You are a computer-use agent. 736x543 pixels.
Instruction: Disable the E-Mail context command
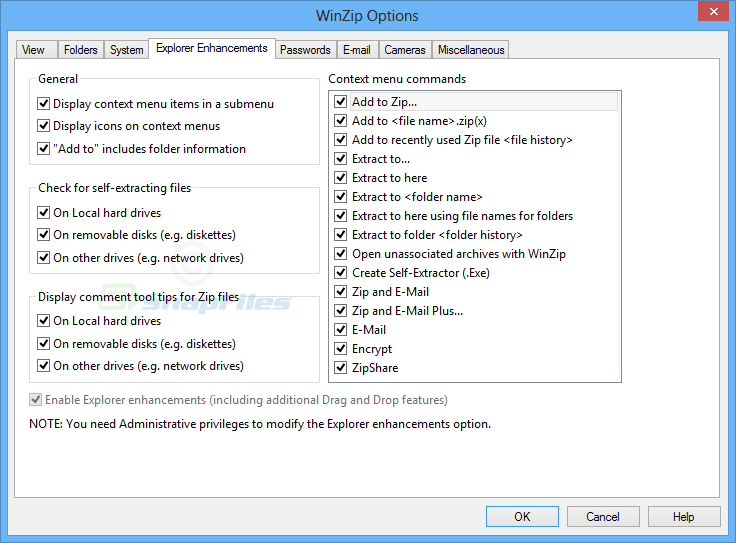pyautogui.click(x=341, y=330)
